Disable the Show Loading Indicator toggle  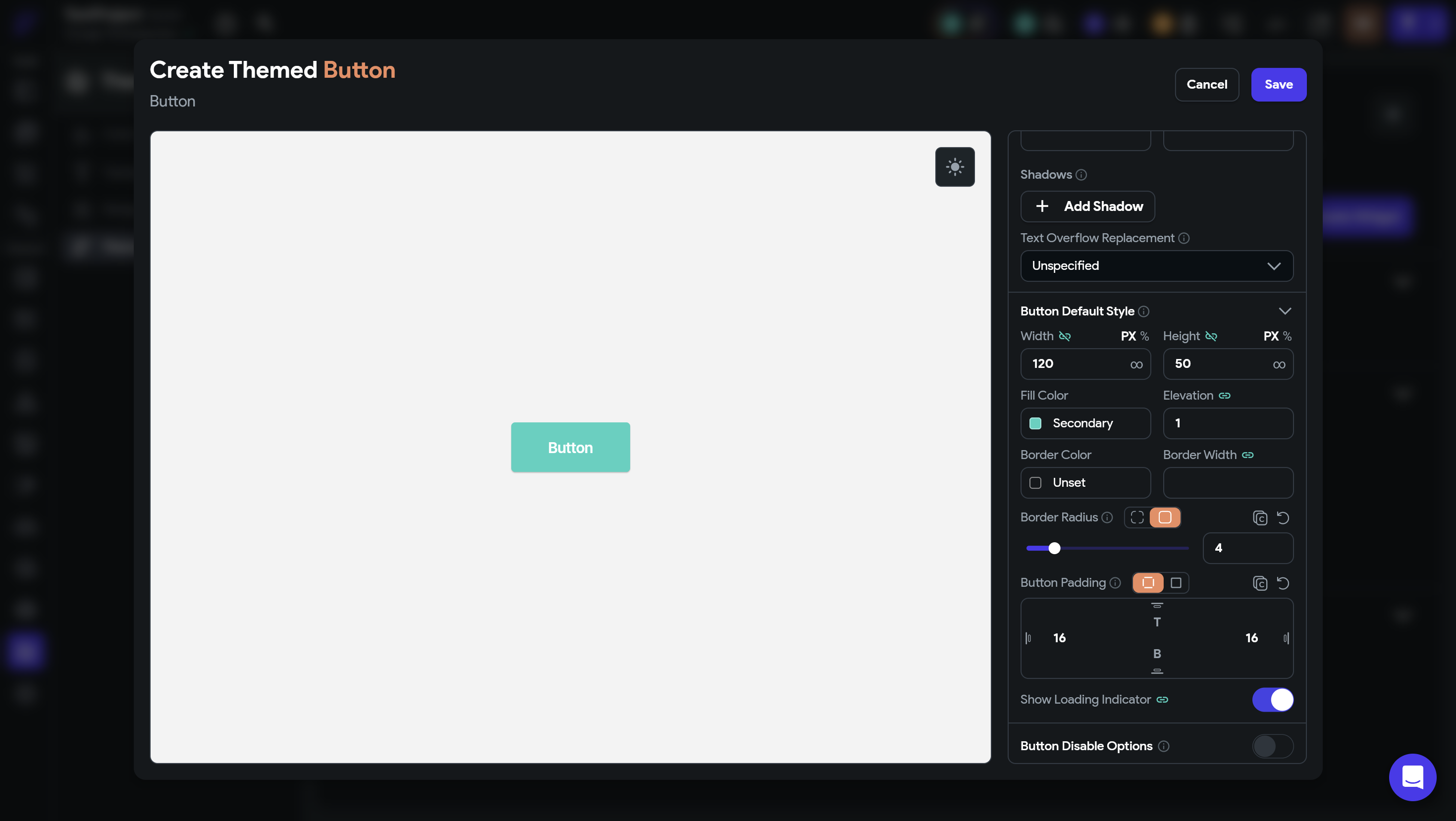tap(1272, 700)
